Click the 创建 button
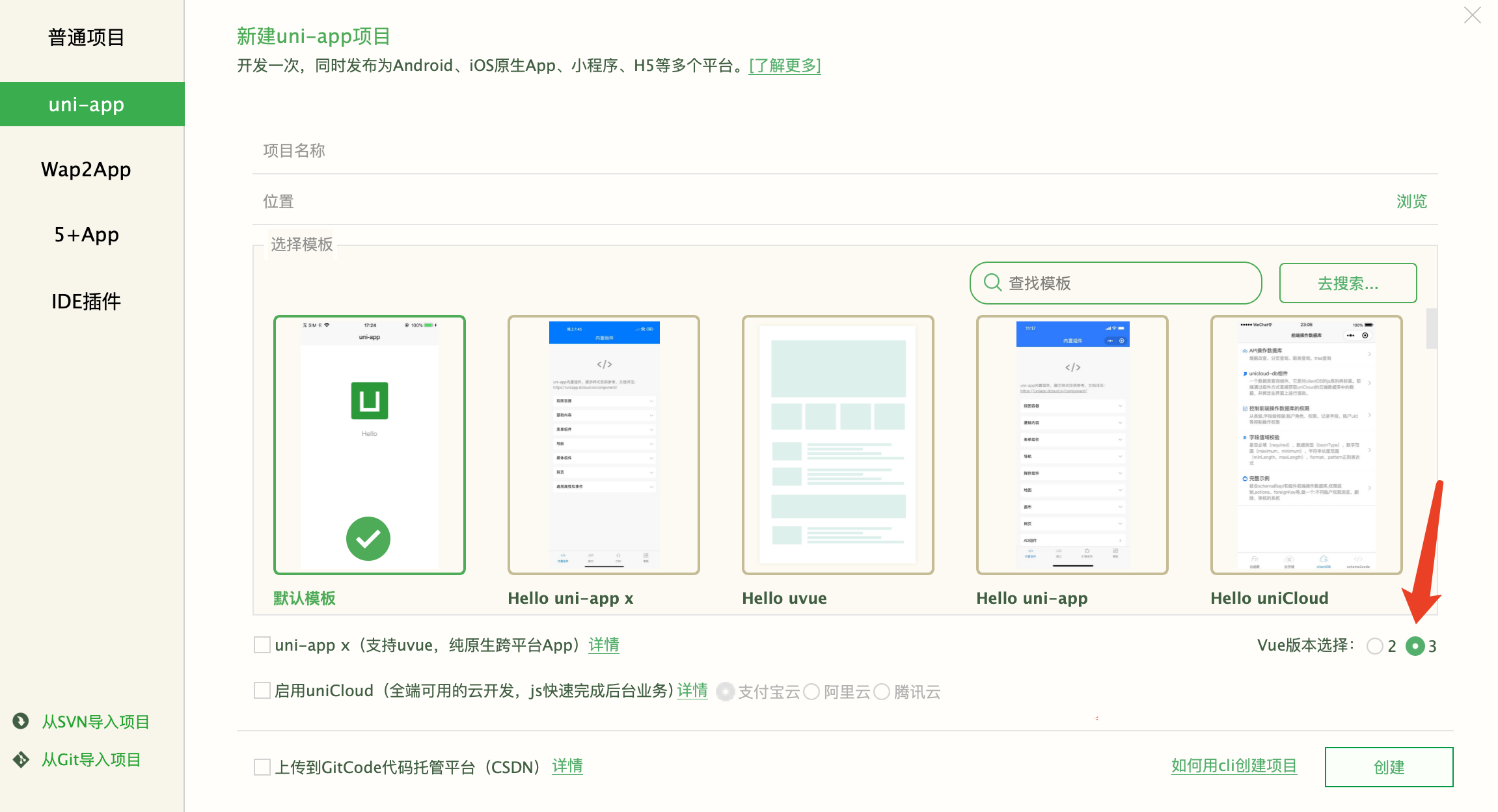The image size is (1498, 812). pyautogui.click(x=1389, y=767)
